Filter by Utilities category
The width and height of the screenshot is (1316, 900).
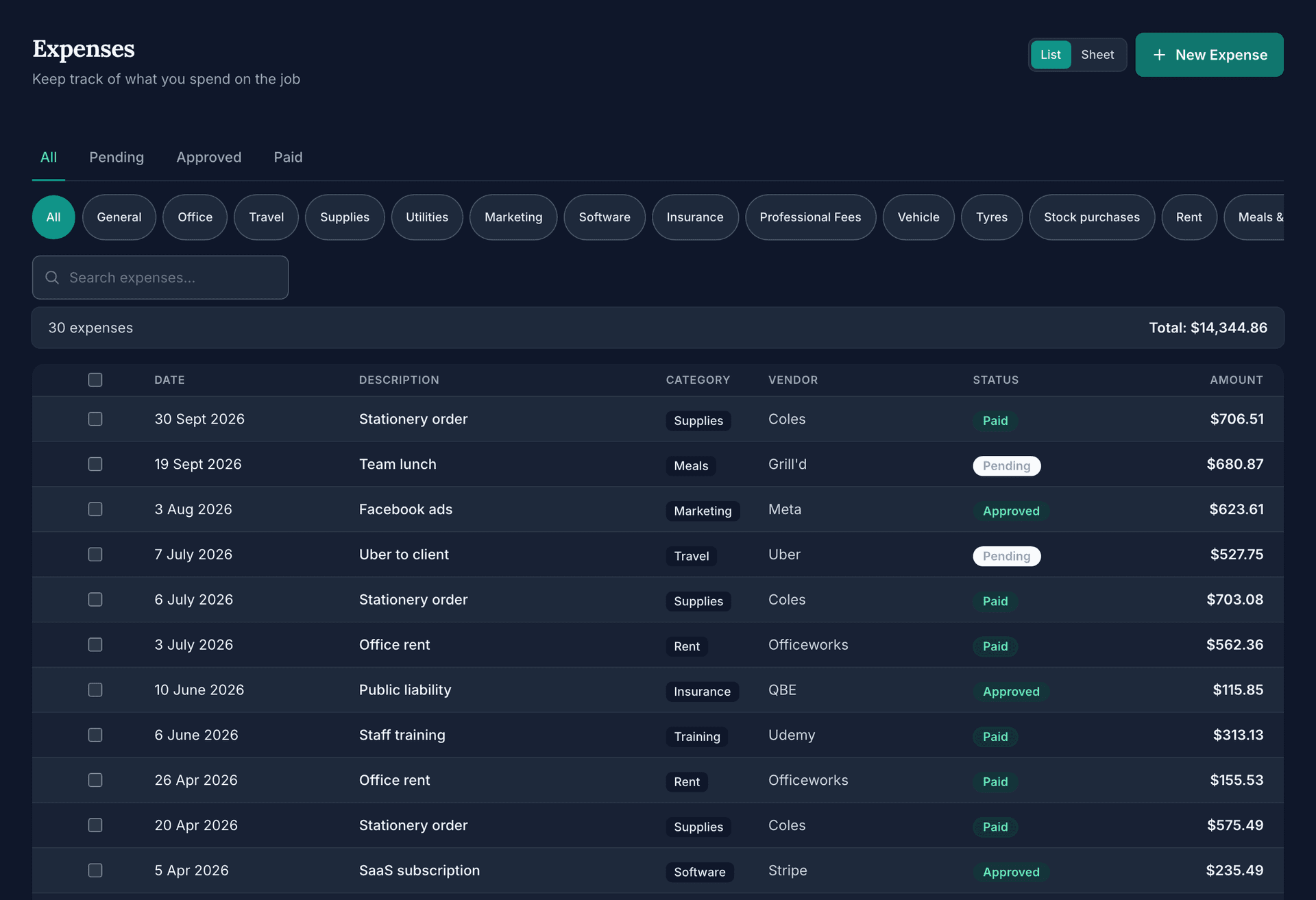[x=427, y=217]
